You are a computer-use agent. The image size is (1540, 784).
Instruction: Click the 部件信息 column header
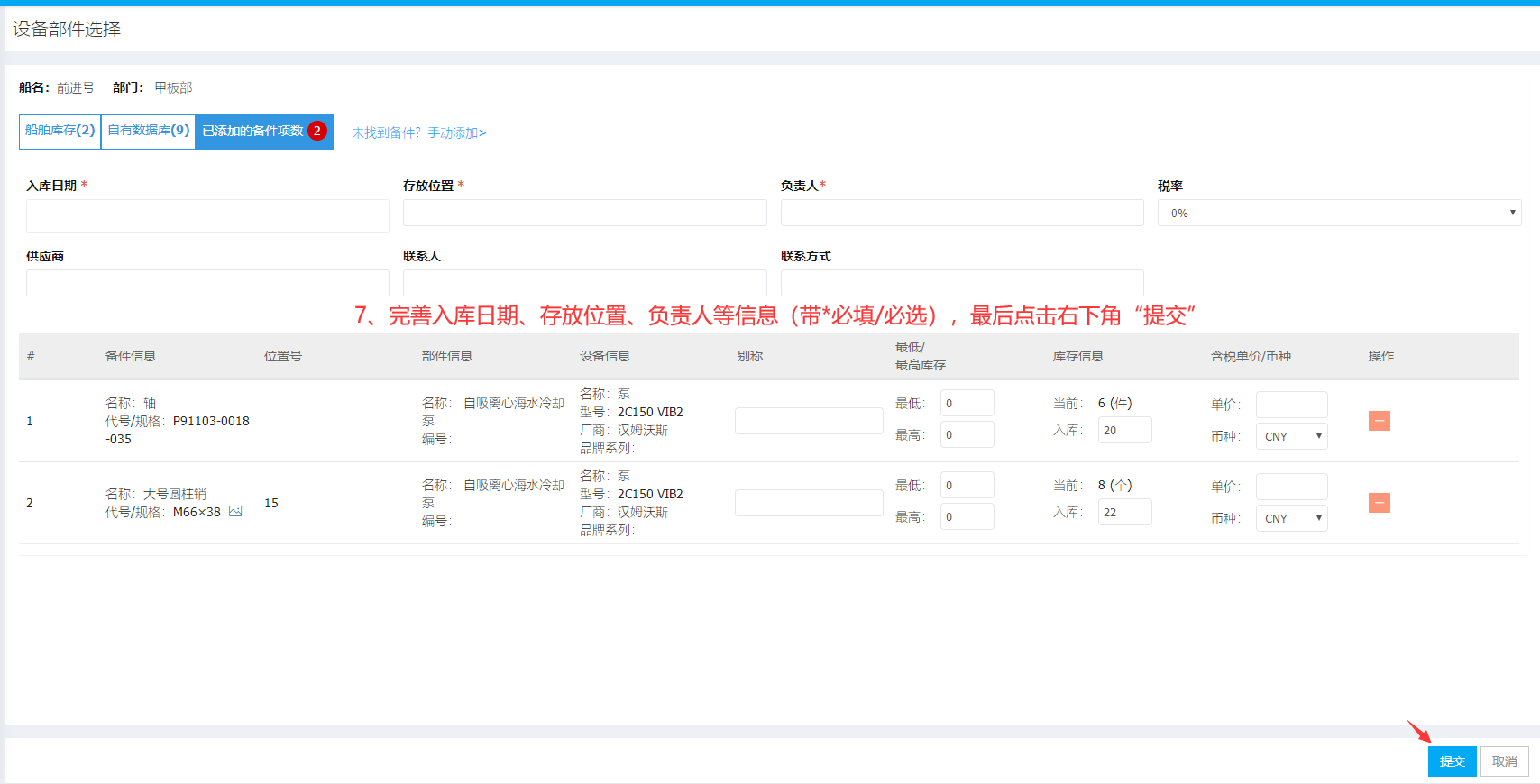pos(447,356)
